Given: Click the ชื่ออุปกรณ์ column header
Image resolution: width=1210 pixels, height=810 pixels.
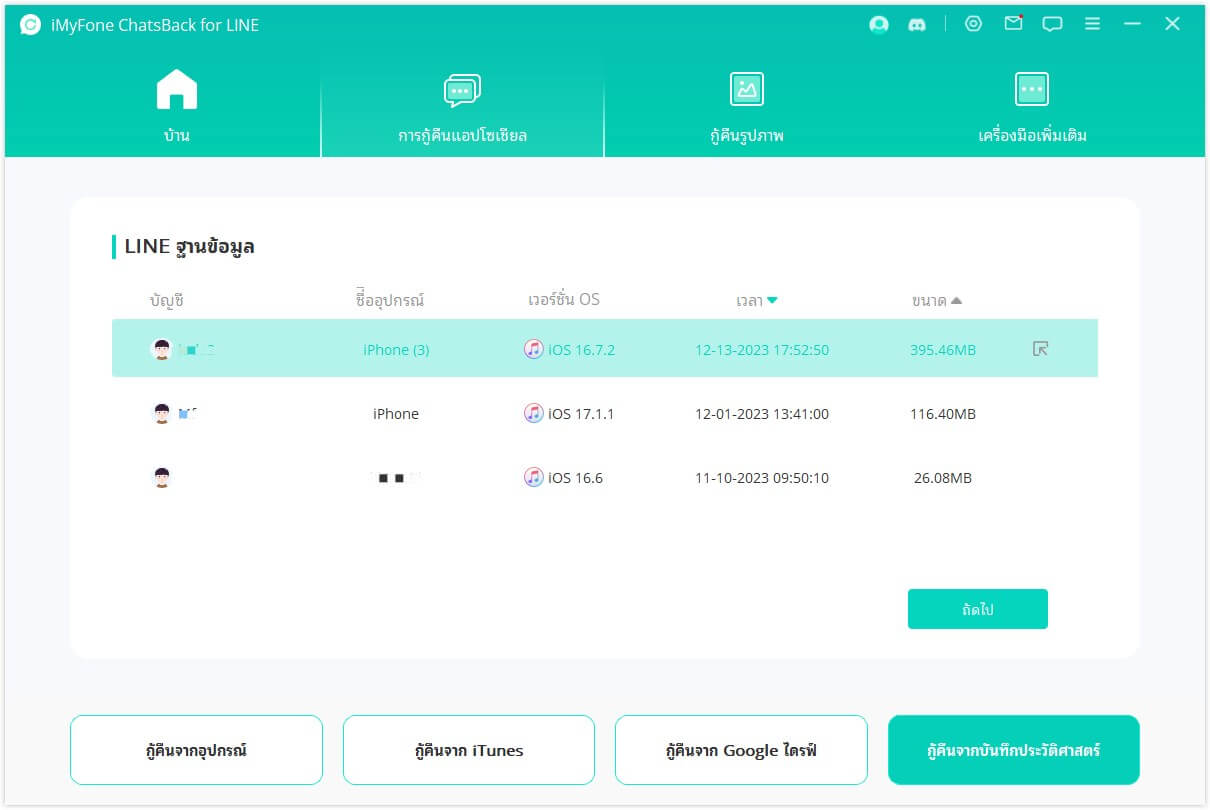Looking at the screenshot, I should (x=390, y=300).
